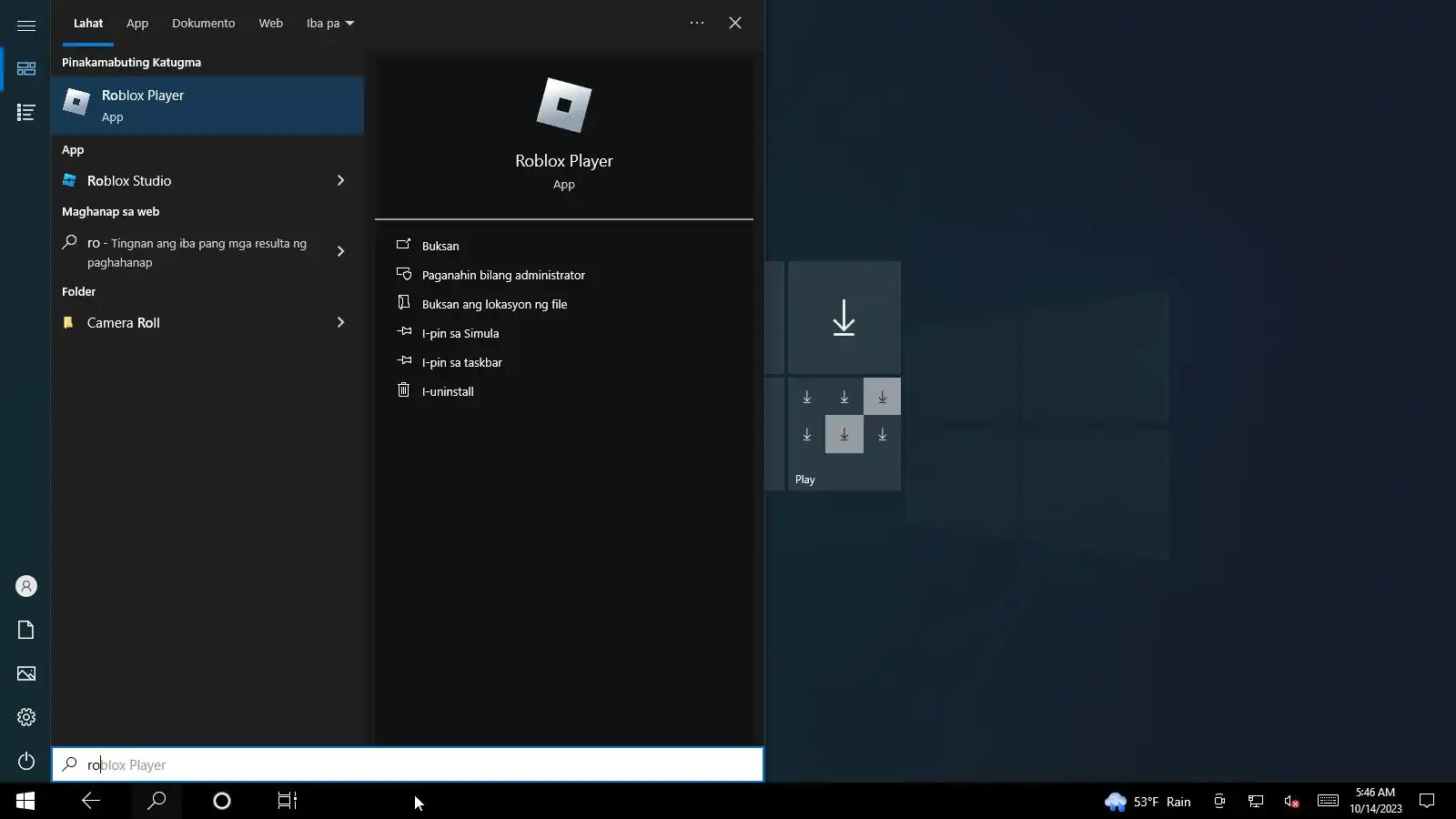1456x819 pixels.
Task: Open the weather widget showing 53°F Rain
Action: (1148, 802)
